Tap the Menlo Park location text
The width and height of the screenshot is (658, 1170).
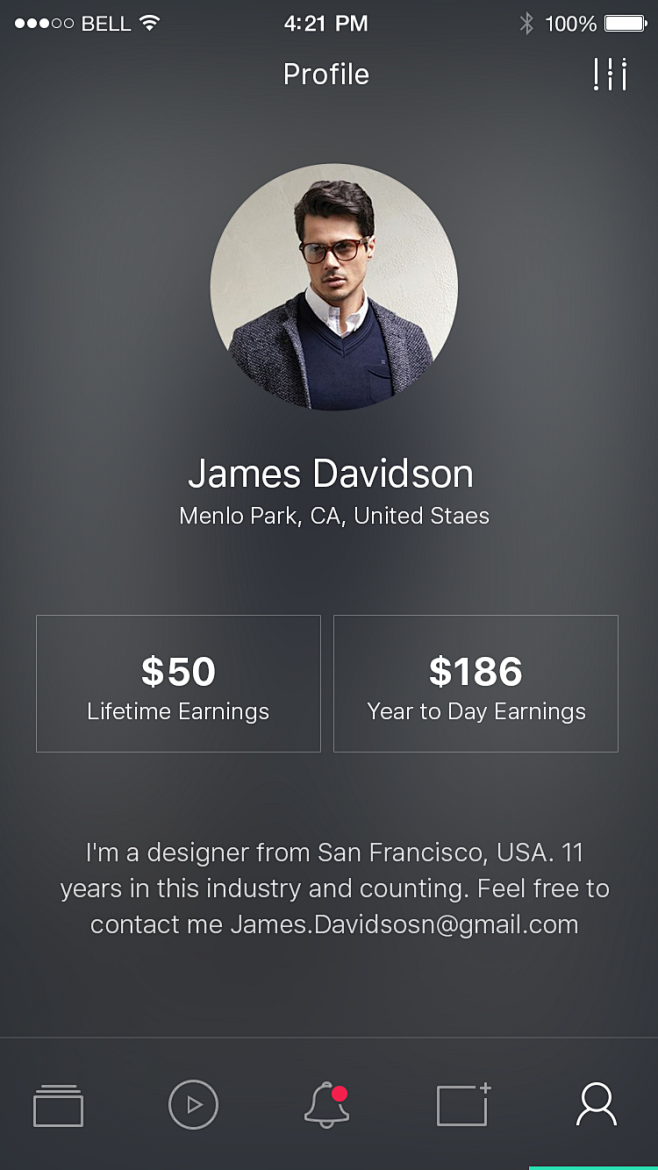coord(334,516)
